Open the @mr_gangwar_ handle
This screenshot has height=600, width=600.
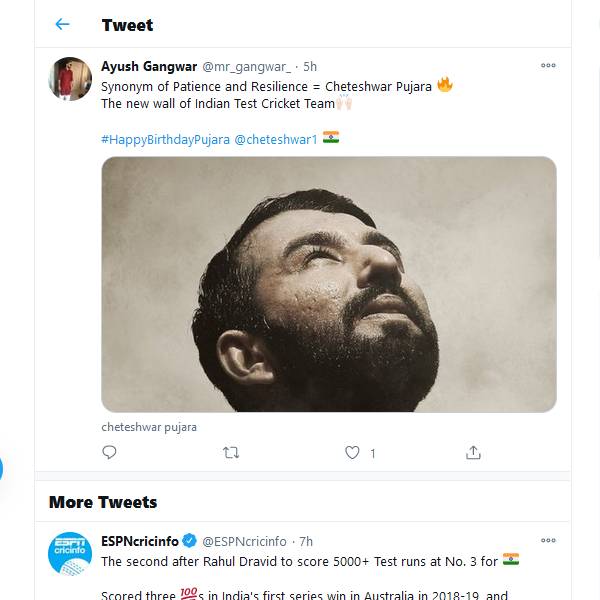247,66
